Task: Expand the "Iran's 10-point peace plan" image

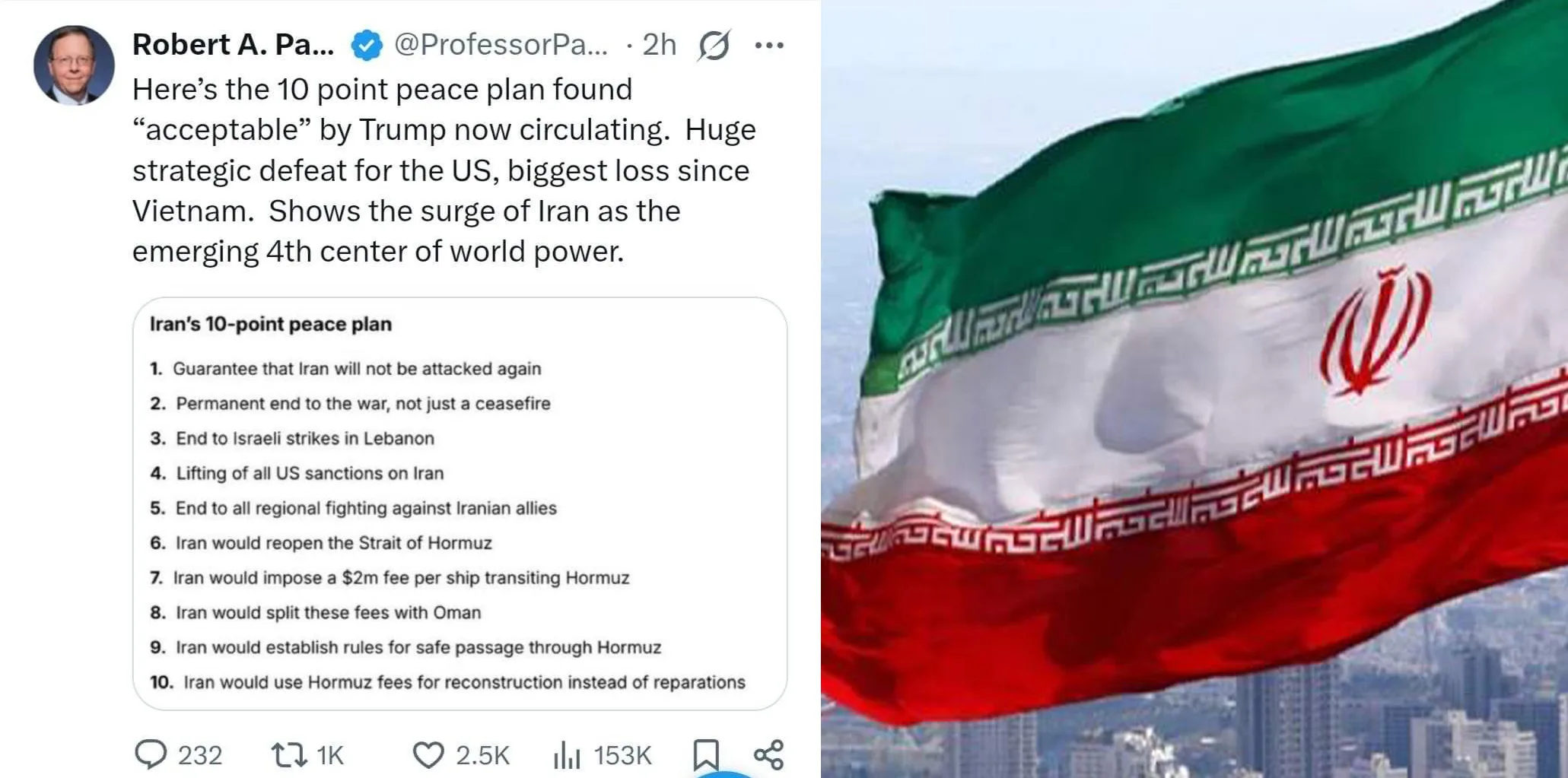Action: point(460,503)
